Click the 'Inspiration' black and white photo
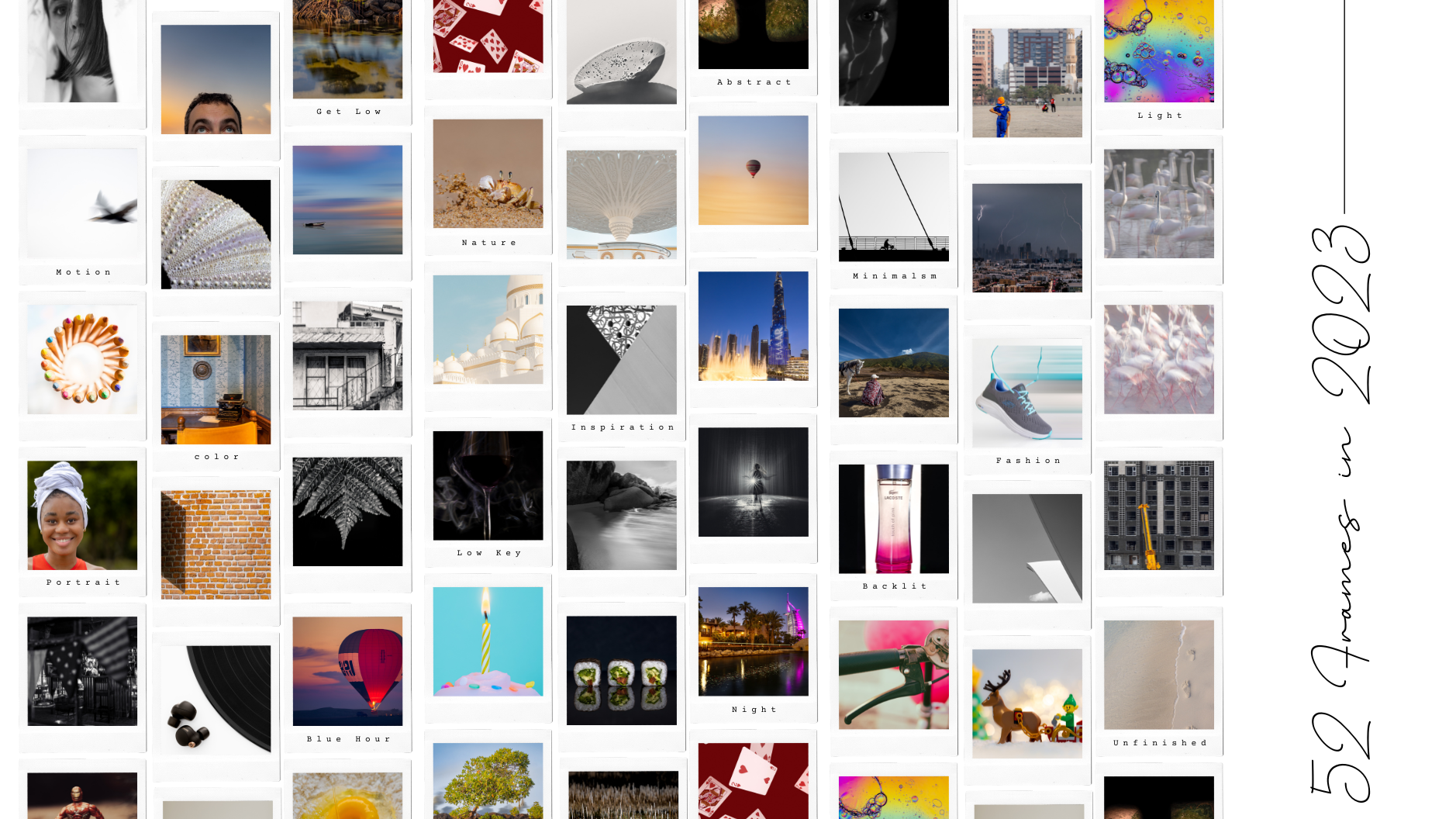 click(621, 360)
